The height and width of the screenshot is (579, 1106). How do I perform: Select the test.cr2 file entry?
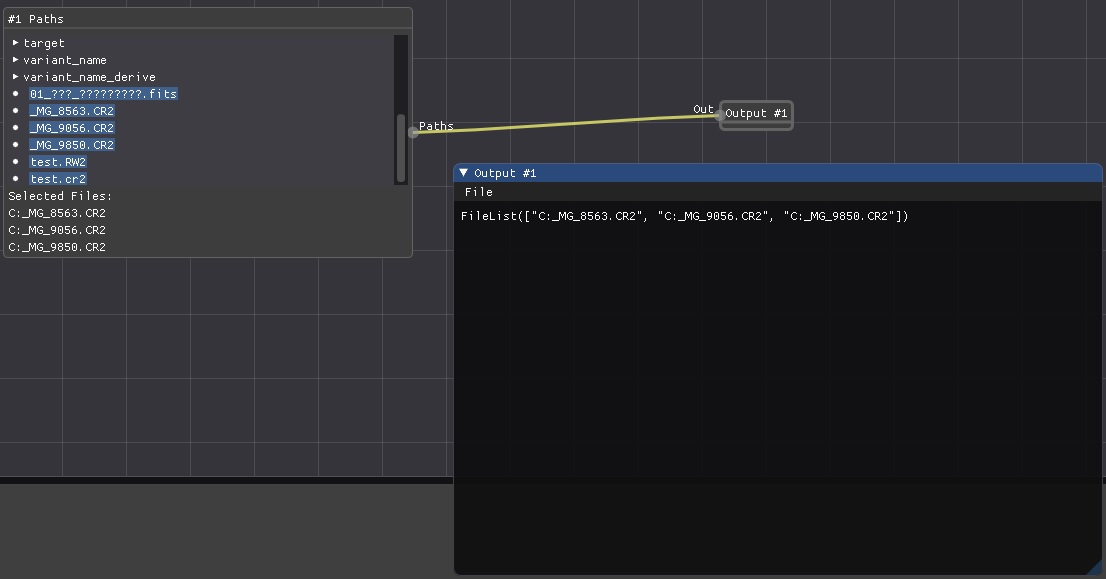[x=58, y=178]
